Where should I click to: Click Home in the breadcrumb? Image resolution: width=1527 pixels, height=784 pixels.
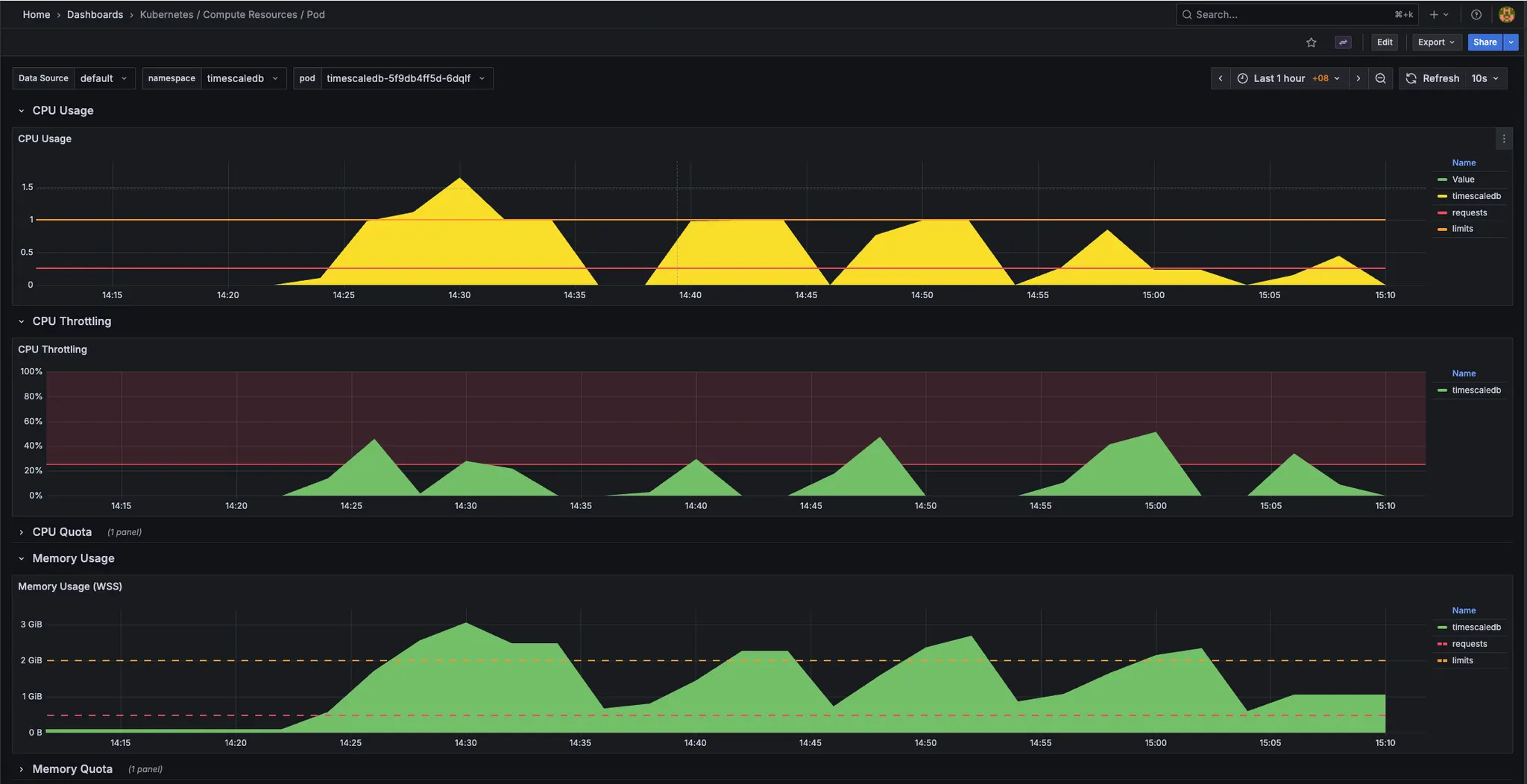[x=36, y=14]
